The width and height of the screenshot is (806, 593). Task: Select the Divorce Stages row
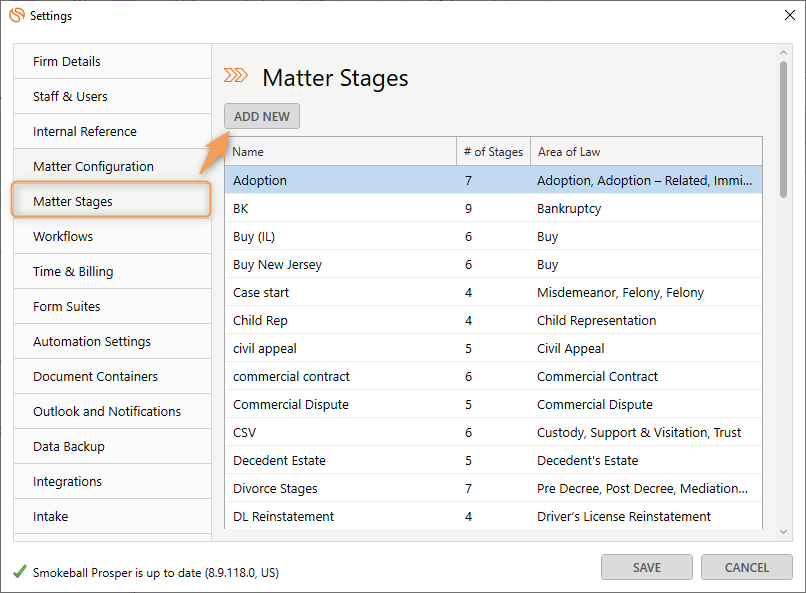click(x=493, y=488)
